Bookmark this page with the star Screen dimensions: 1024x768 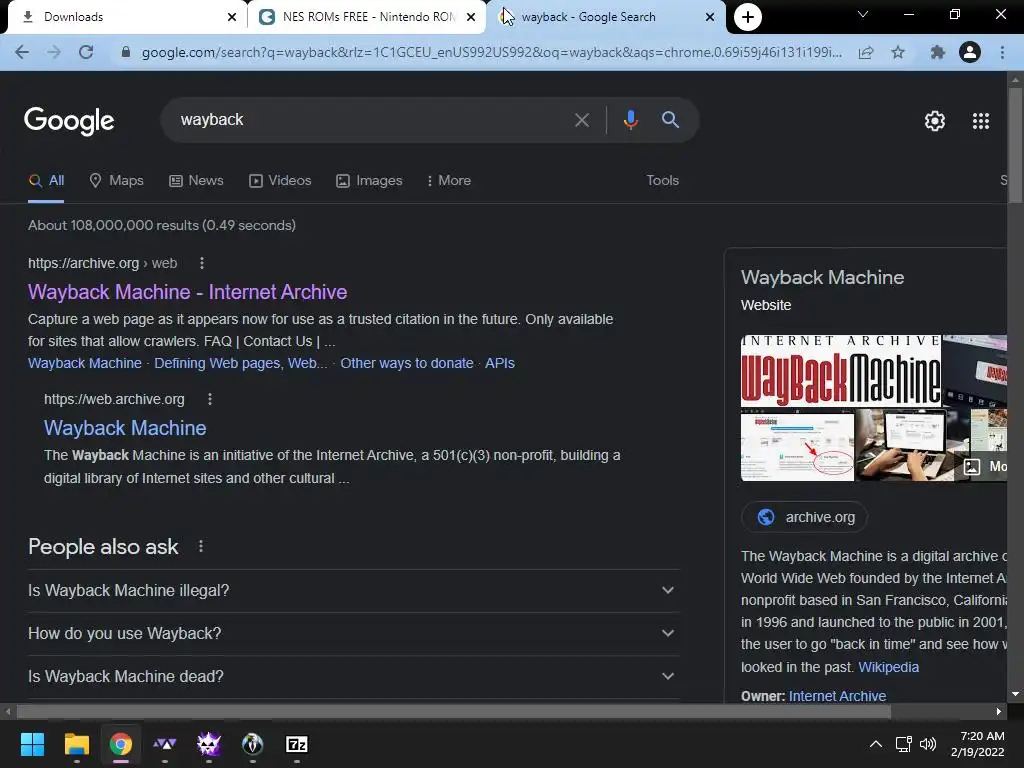point(898,52)
